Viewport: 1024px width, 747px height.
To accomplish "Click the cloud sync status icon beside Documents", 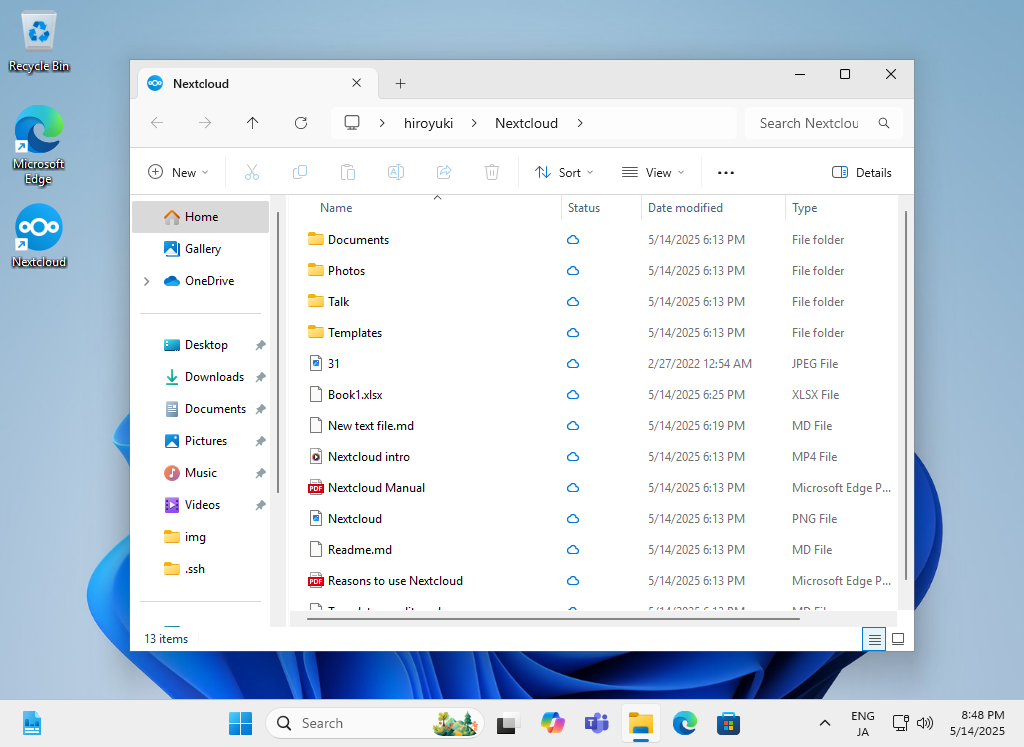I will 572,239.
